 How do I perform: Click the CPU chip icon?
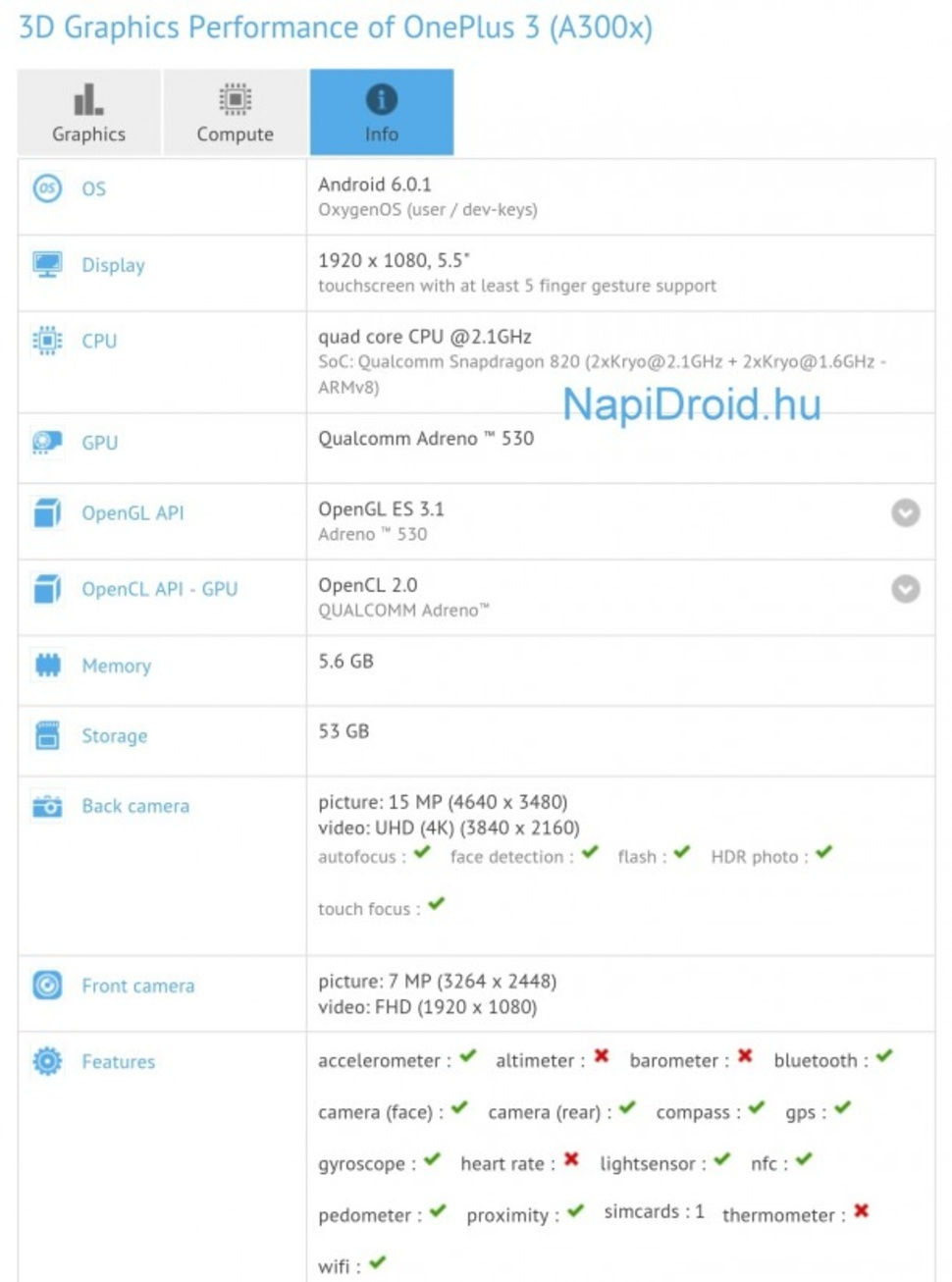click(47, 341)
